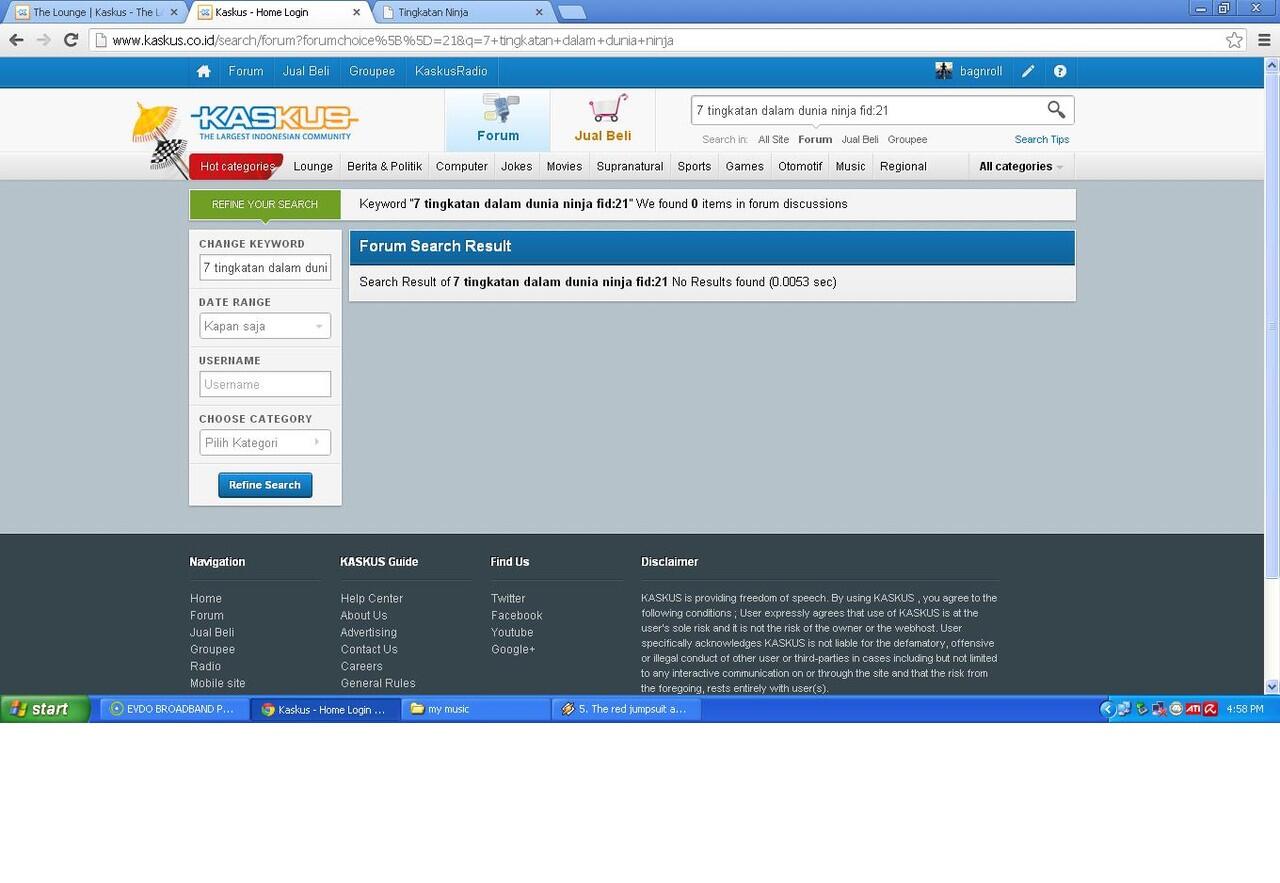The width and height of the screenshot is (1280, 883).
Task: Expand hidden system tray icons arrow
Action: pyautogui.click(x=1106, y=709)
